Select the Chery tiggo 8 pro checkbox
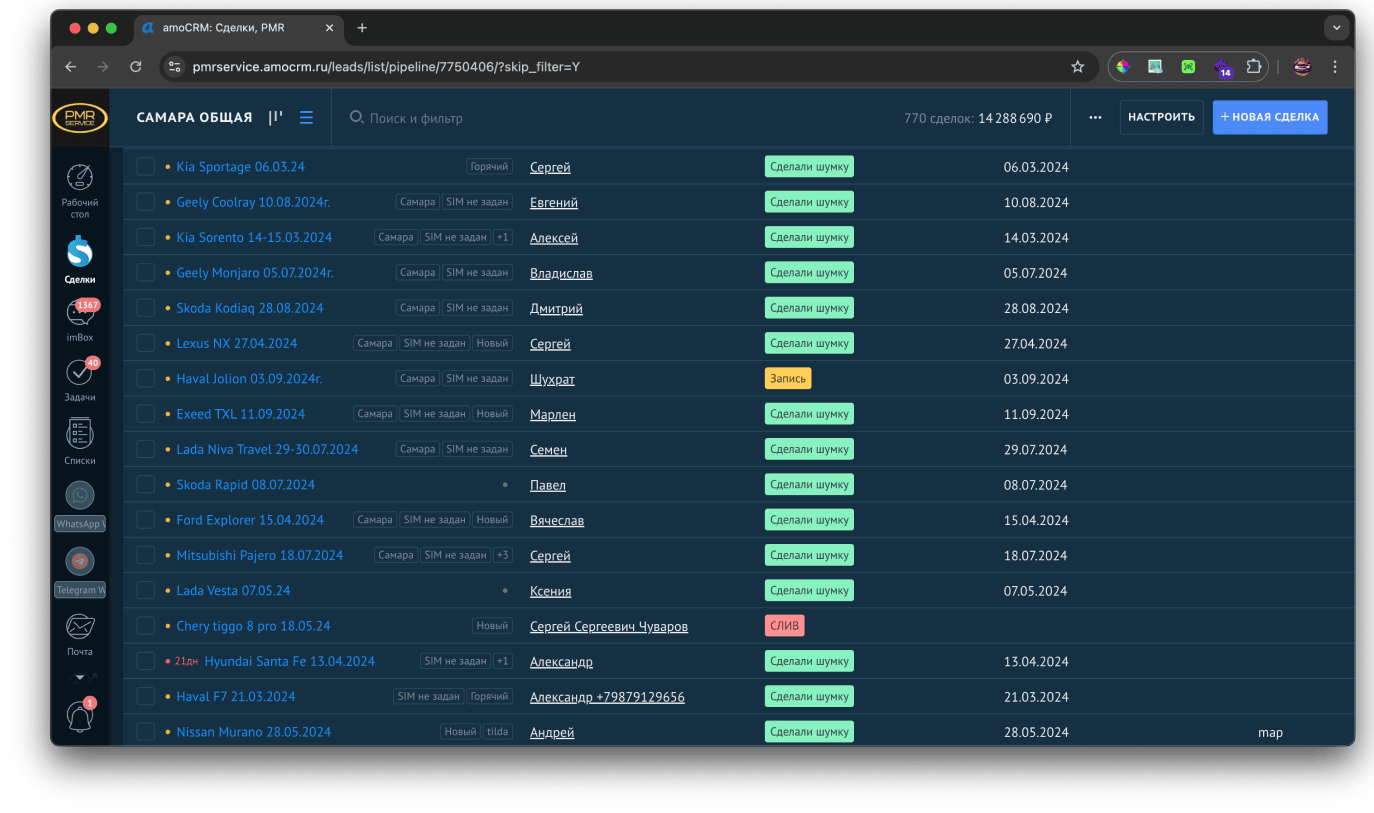 pos(146,626)
